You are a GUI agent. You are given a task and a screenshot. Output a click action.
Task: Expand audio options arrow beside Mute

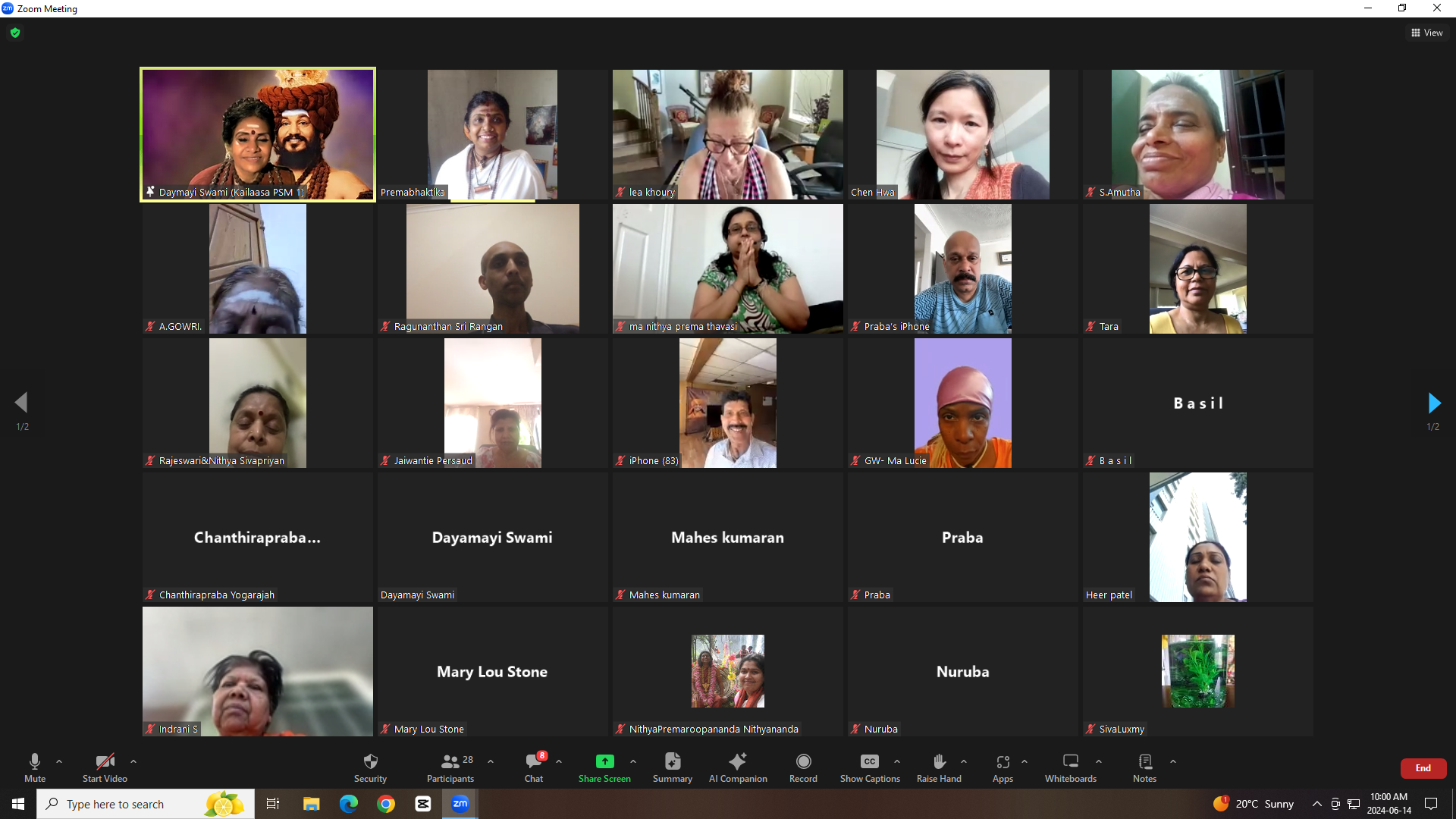click(x=59, y=761)
